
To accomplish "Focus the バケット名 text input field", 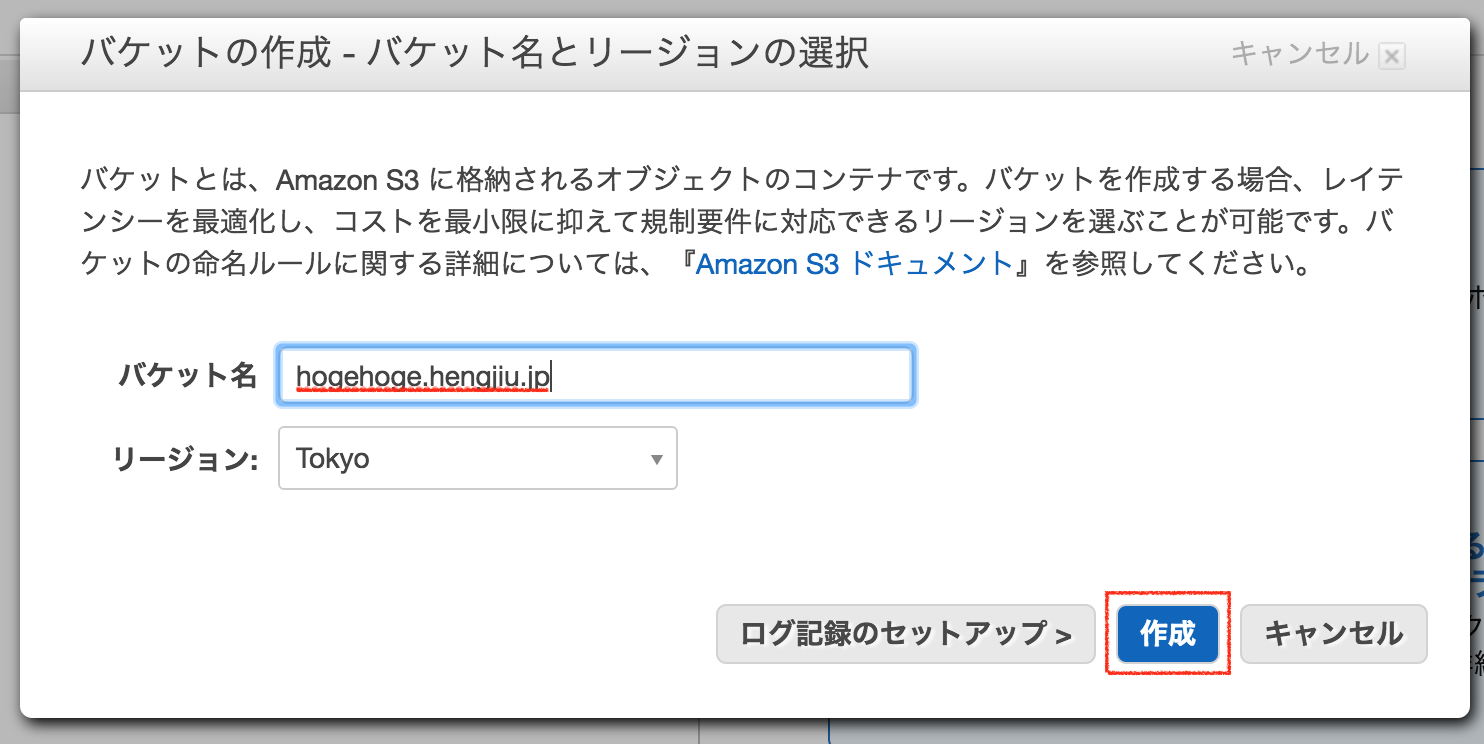I will 730,376.
